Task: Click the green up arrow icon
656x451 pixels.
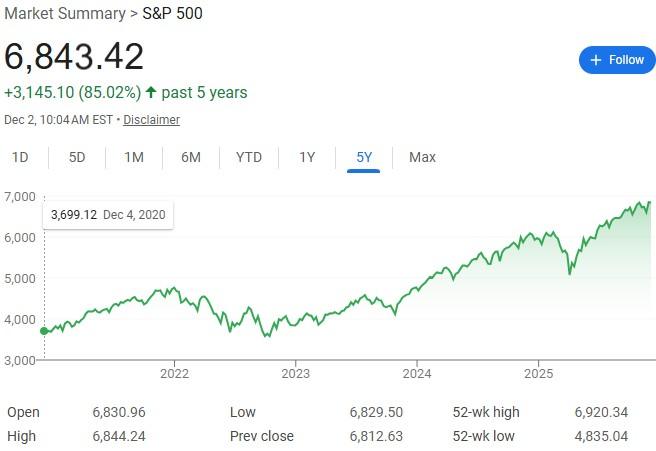Action: (x=151, y=93)
